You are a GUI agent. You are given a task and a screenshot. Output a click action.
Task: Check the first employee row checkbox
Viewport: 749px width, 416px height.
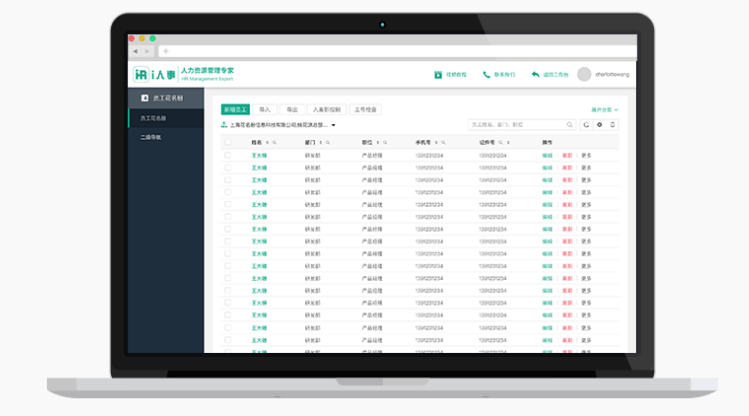pos(228,156)
